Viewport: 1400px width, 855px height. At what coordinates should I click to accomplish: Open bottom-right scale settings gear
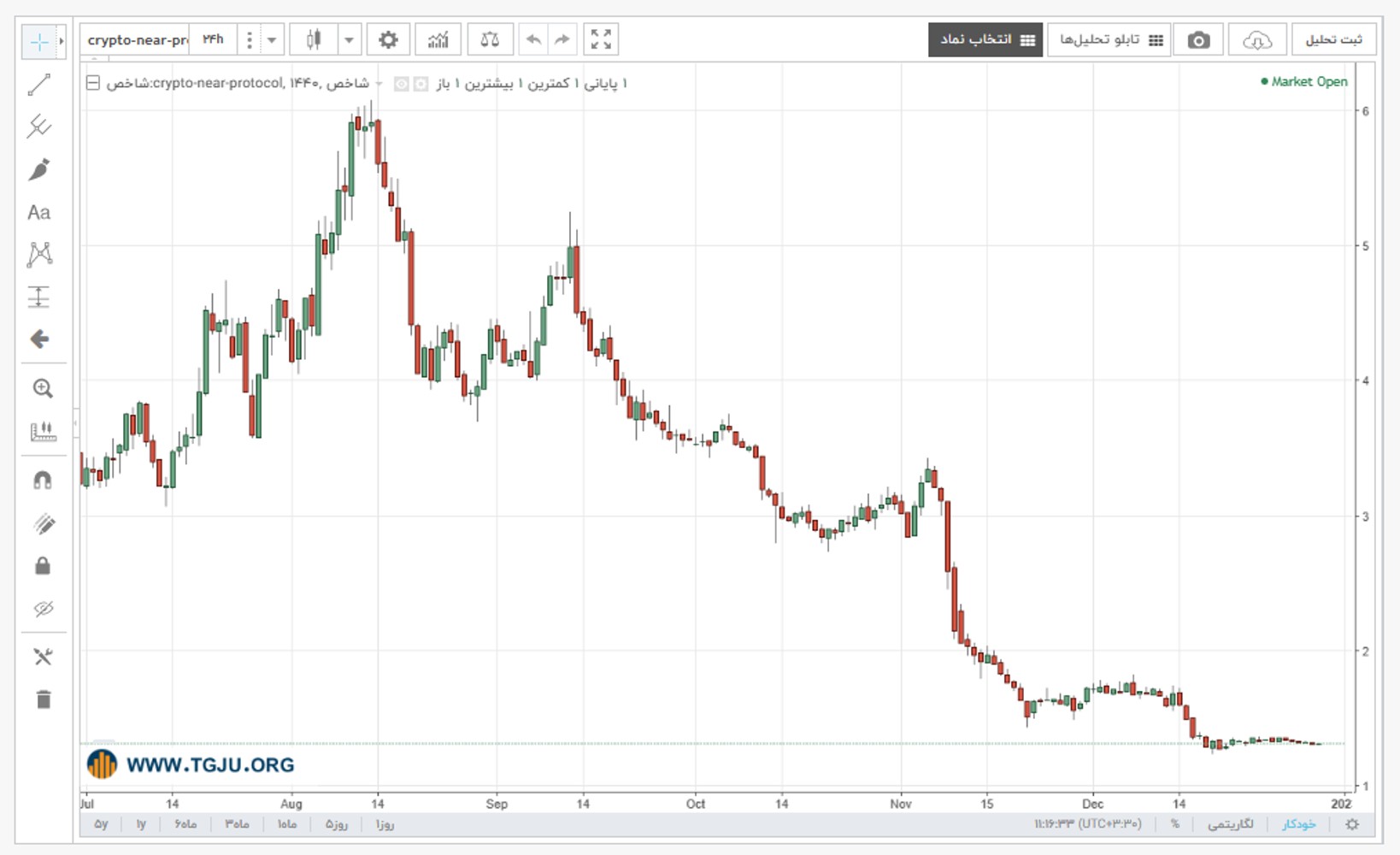pos(1352,824)
